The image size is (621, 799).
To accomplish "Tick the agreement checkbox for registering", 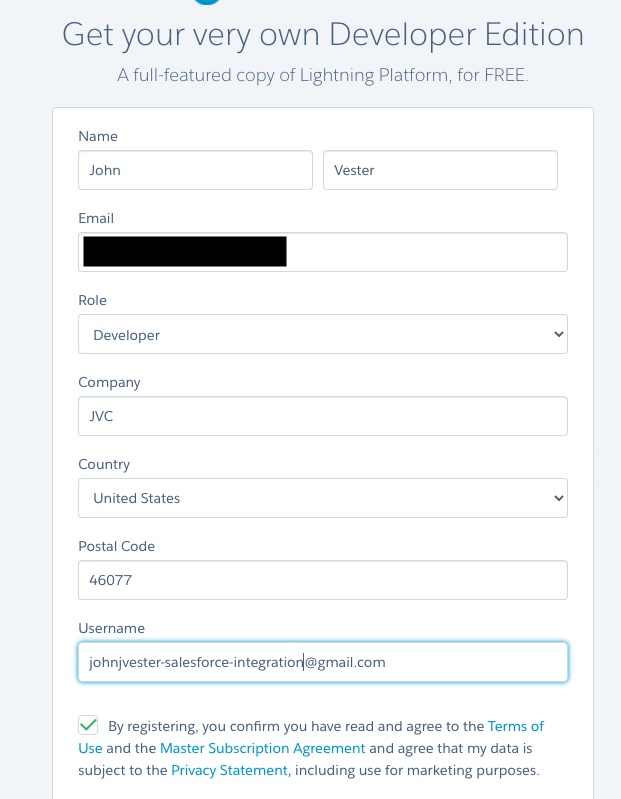I will 89,726.
